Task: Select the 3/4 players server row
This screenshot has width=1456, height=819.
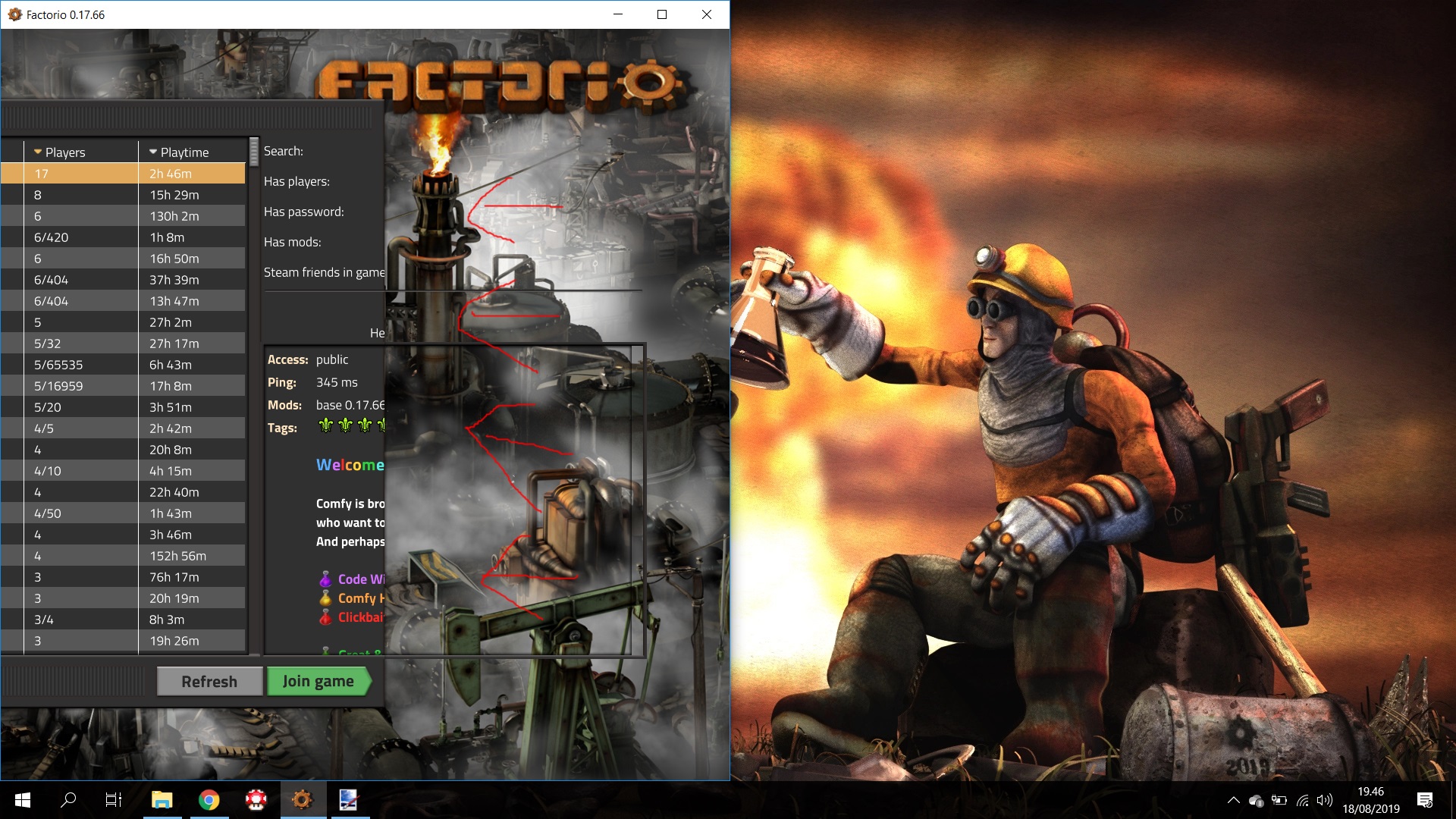Action: pos(123,620)
